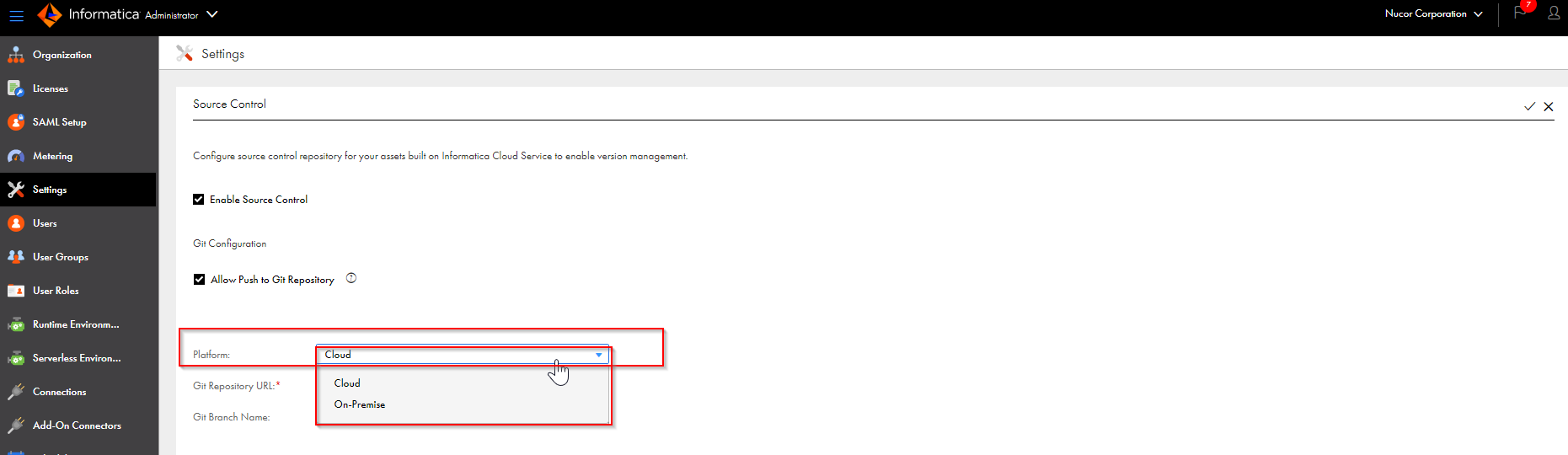This screenshot has height=455, width=1568.
Task: Select Cloud from Platform list
Action: click(x=463, y=383)
